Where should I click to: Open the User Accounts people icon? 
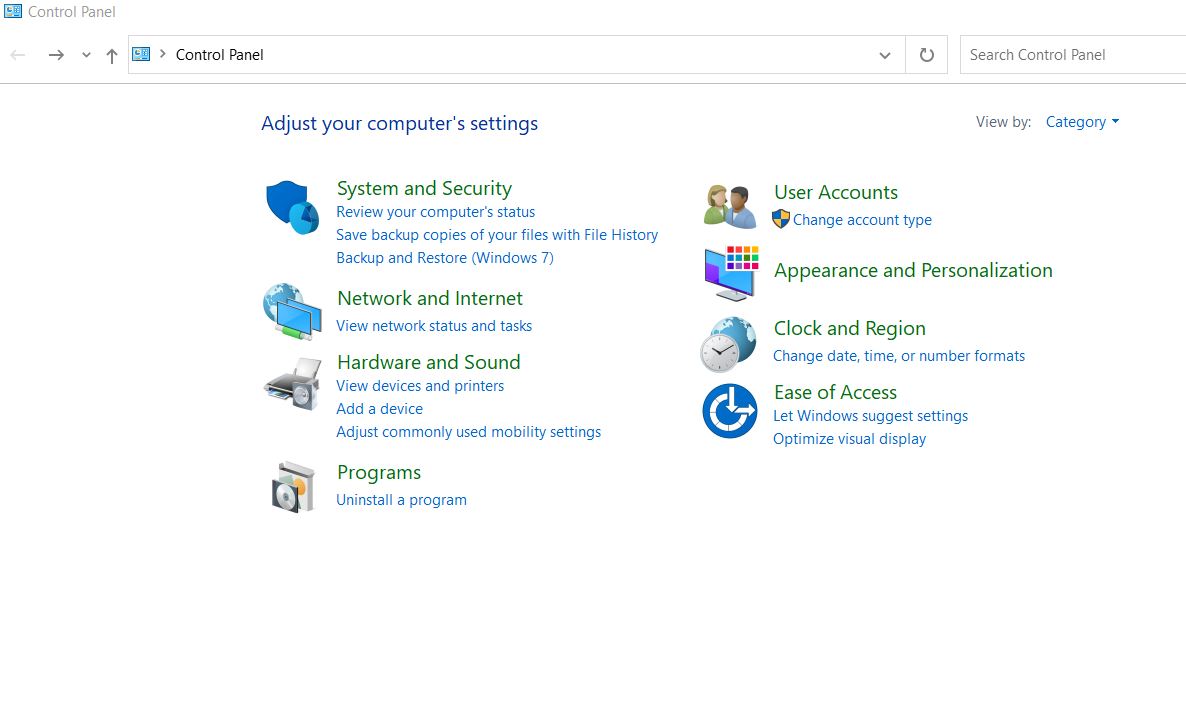pyautogui.click(x=730, y=206)
